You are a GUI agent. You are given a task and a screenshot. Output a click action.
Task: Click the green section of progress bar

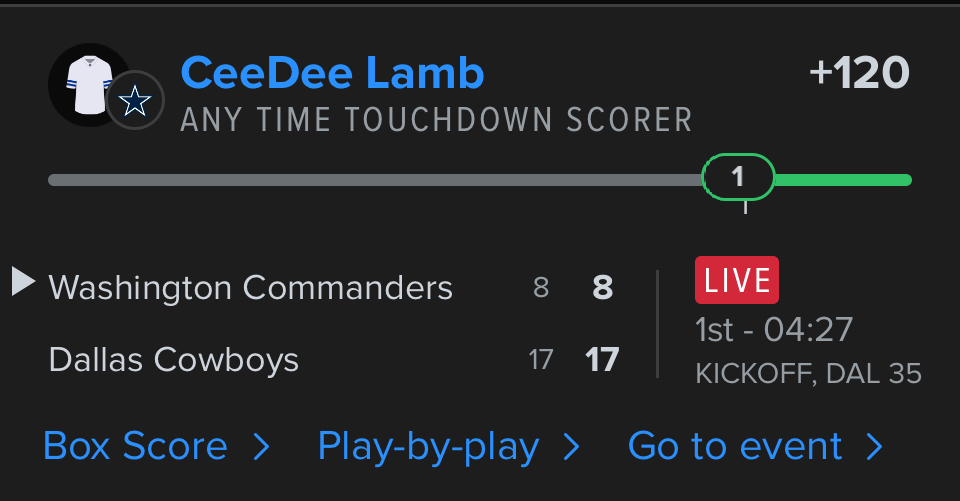click(x=842, y=180)
